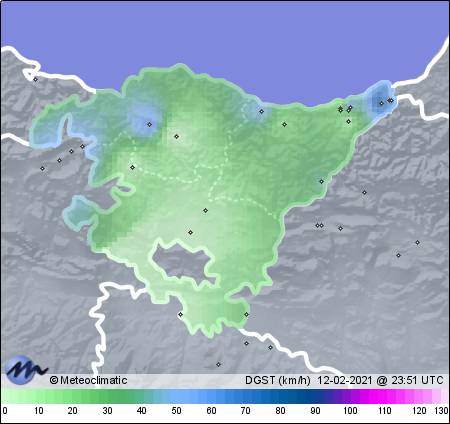
Task: Select the easternmost station marker on the map
Action: pyautogui.click(x=417, y=242)
